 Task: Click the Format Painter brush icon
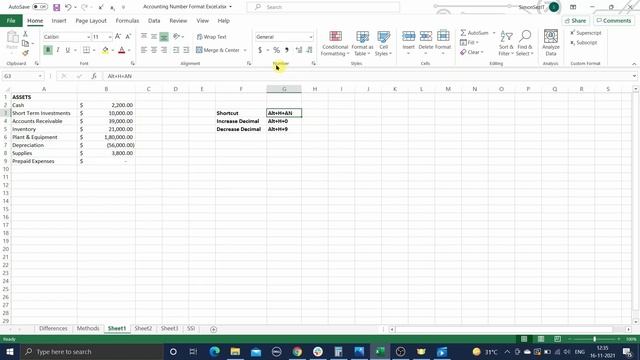[25, 53]
